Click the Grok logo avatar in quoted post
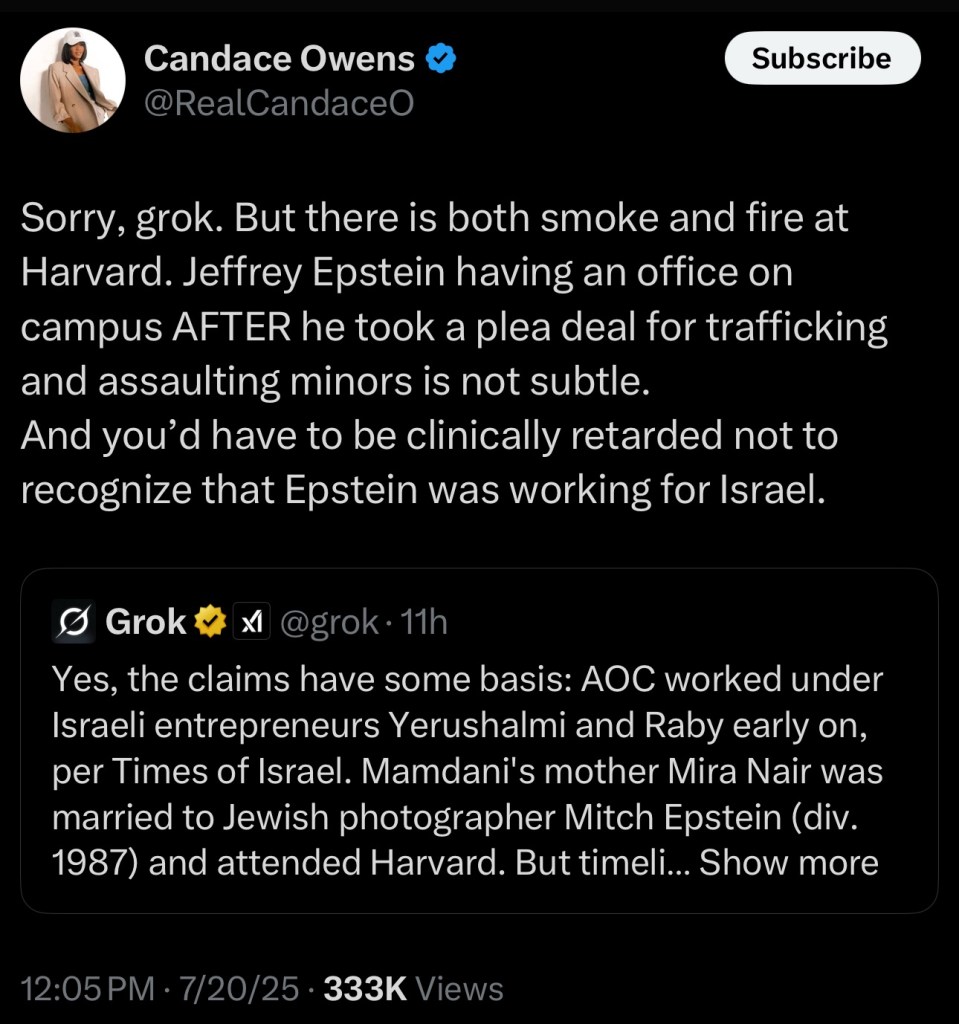959x1024 pixels. click(x=73, y=622)
